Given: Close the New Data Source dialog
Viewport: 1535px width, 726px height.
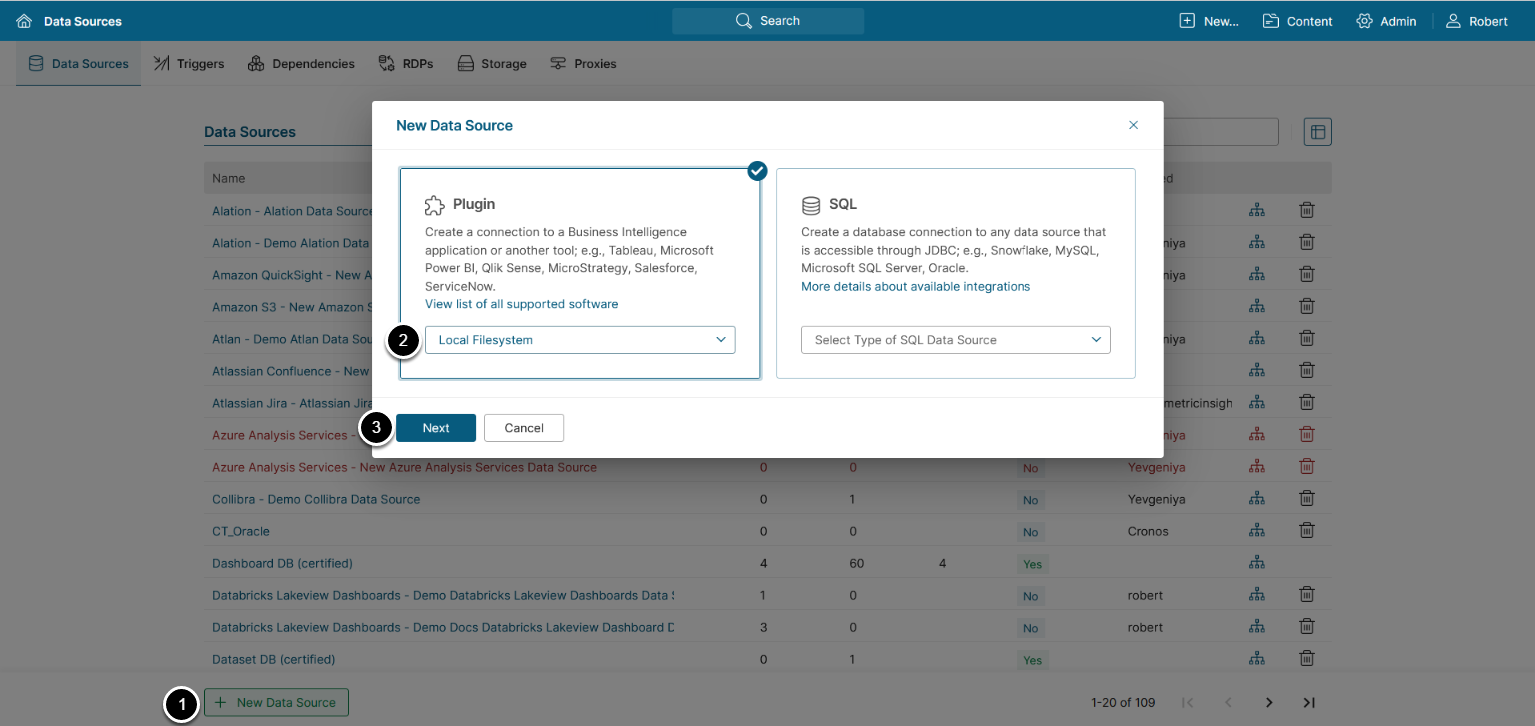Looking at the screenshot, I should (1133, 125).
